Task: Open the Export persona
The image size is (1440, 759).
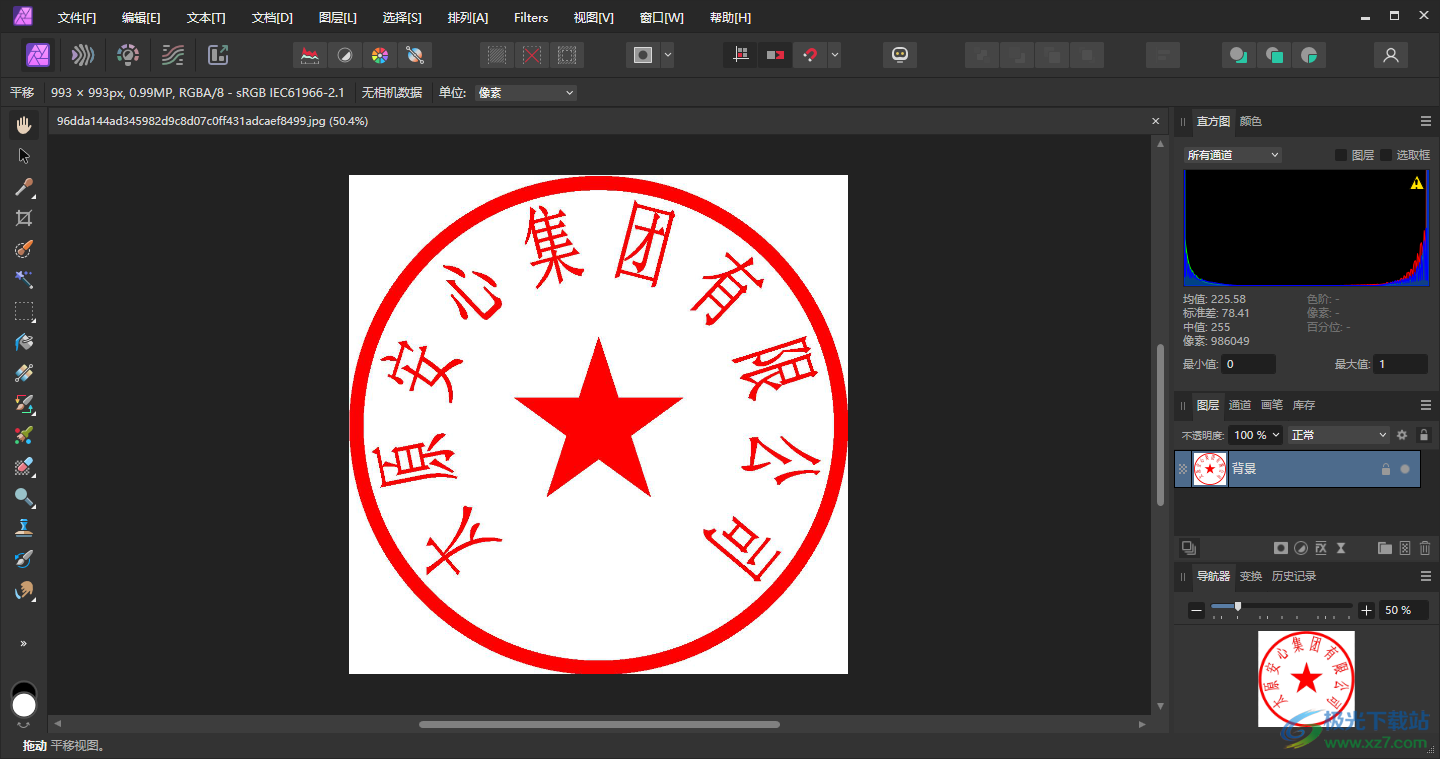Action: pos(218,55)
